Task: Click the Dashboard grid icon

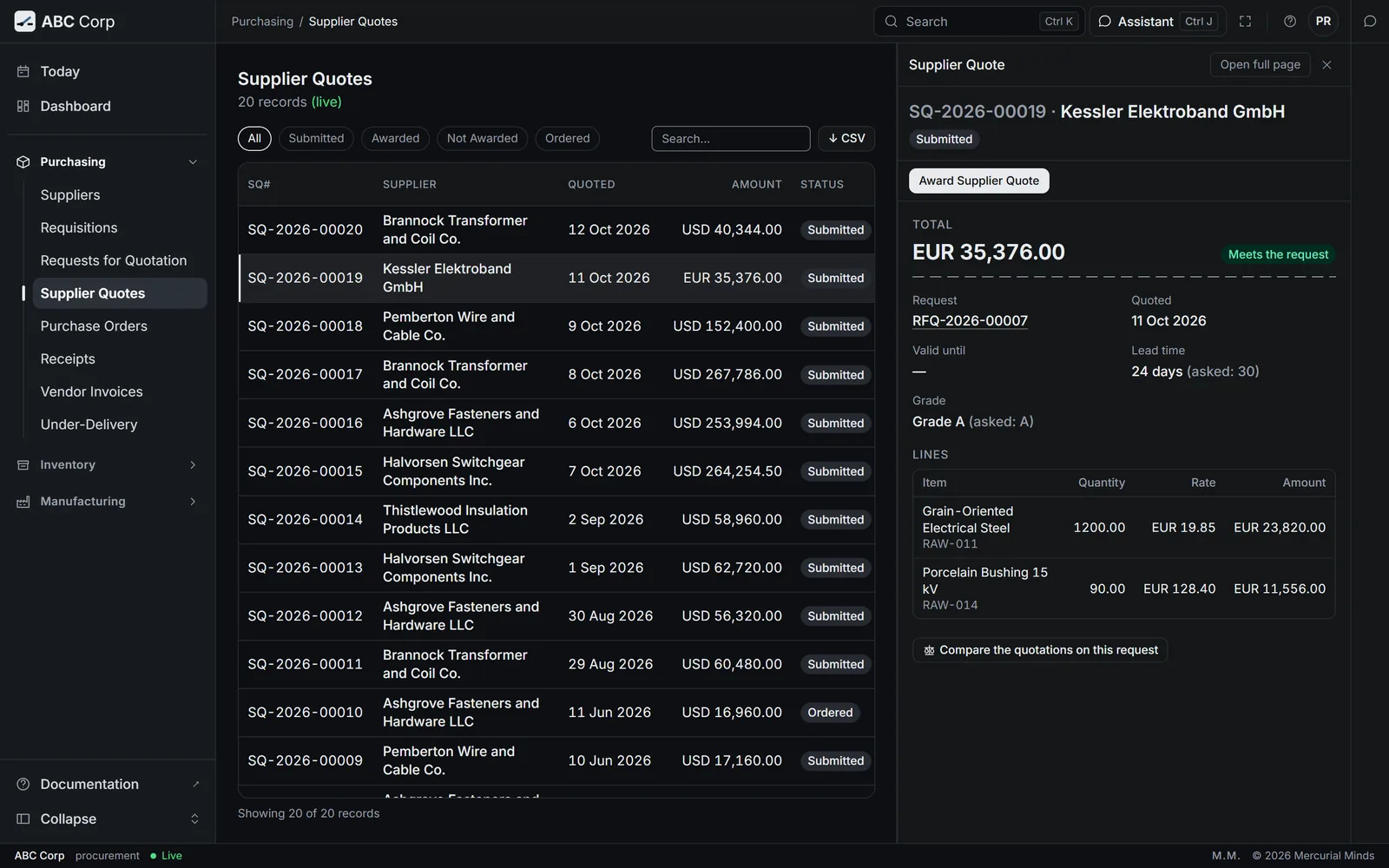Action: coord(23,106)
